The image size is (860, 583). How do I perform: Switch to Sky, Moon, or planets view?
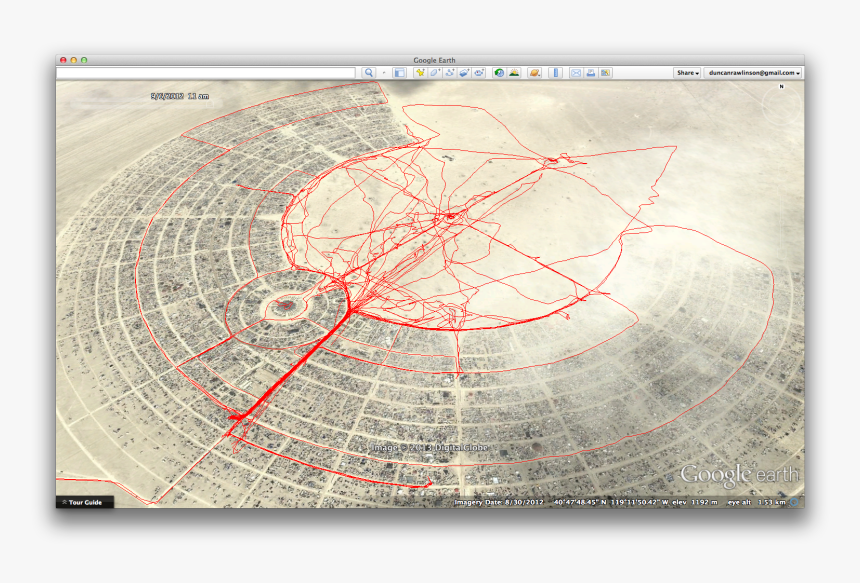tap(533, 72)
